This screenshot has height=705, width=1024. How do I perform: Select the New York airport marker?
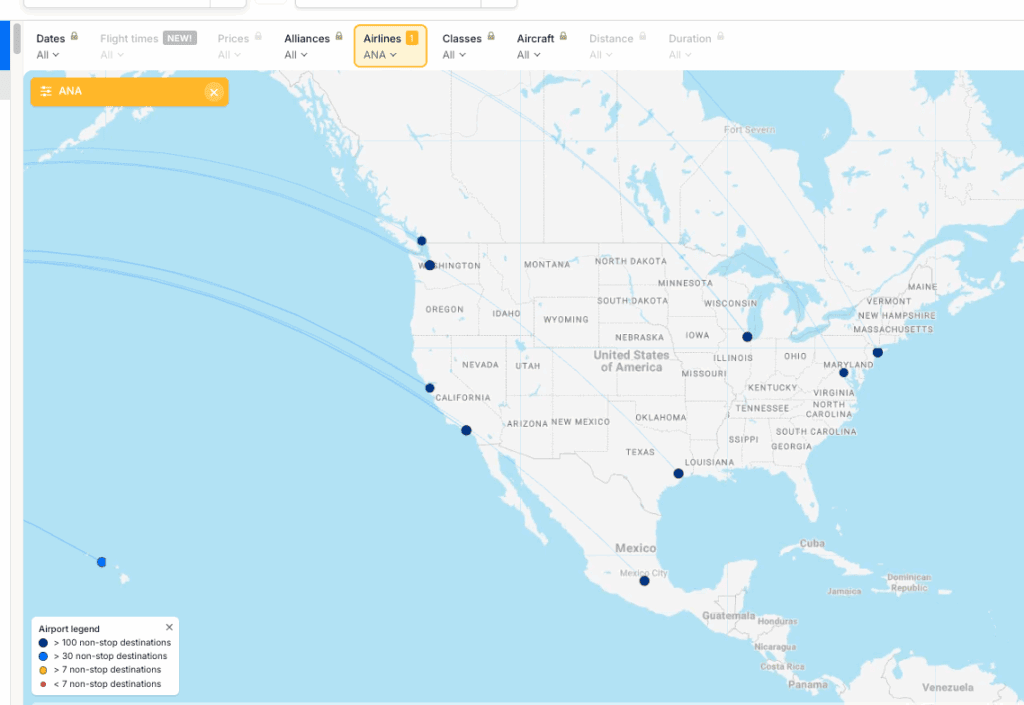click(x=878, y=352)
